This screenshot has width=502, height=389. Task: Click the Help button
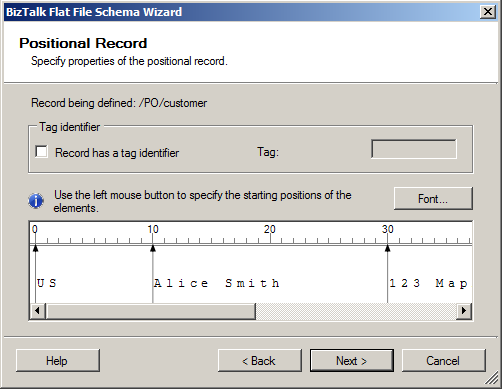(x=57, y=360)
